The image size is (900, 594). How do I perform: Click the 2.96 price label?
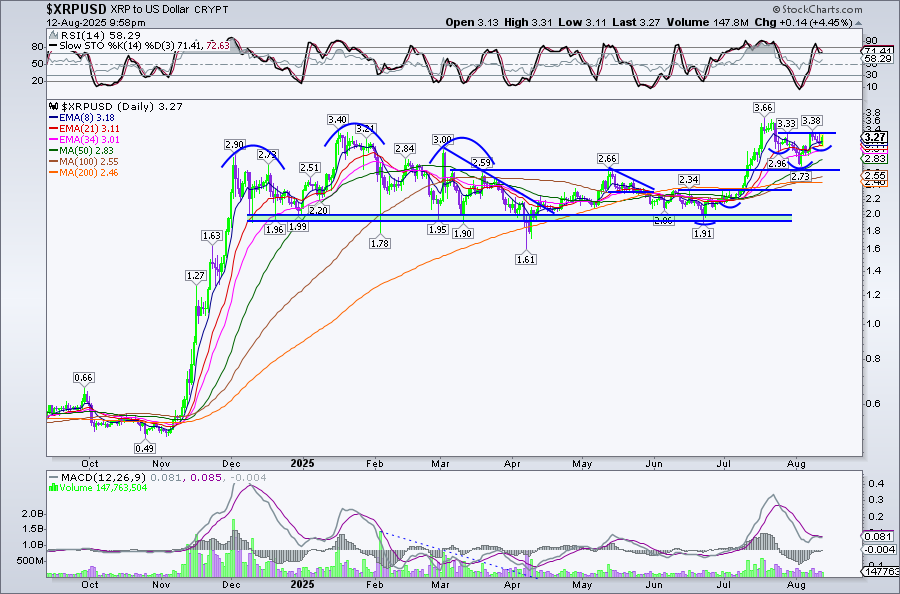778,164
